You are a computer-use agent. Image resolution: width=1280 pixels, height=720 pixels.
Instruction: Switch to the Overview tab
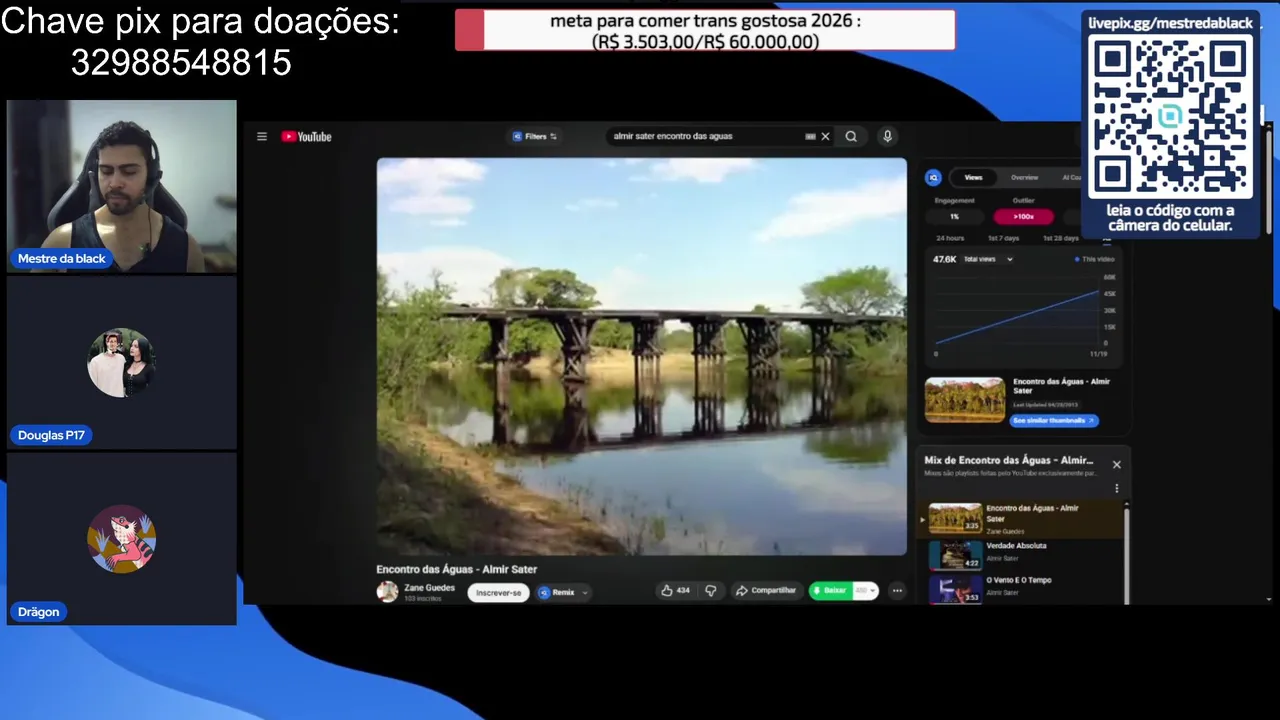click(x=1024, y=177)
